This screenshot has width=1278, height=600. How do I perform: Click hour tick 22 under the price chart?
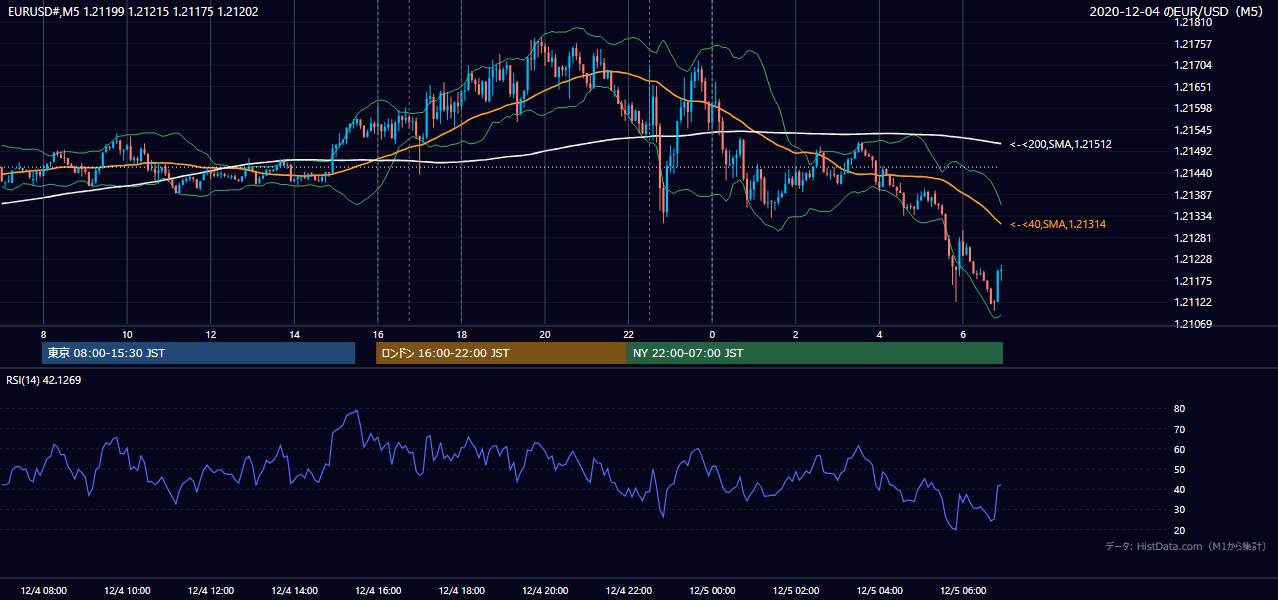point(629,334)
